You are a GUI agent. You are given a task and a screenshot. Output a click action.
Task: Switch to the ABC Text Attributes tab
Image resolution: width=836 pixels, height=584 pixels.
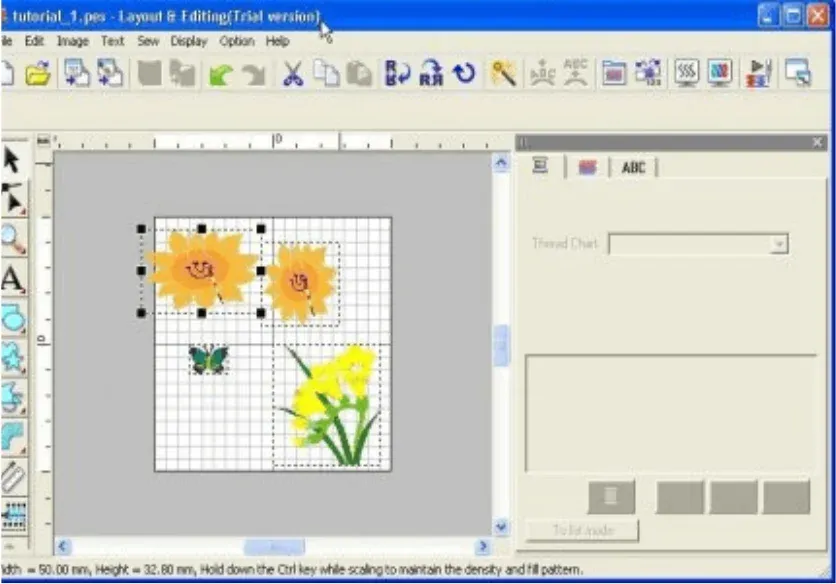click(x=633, y=167)
